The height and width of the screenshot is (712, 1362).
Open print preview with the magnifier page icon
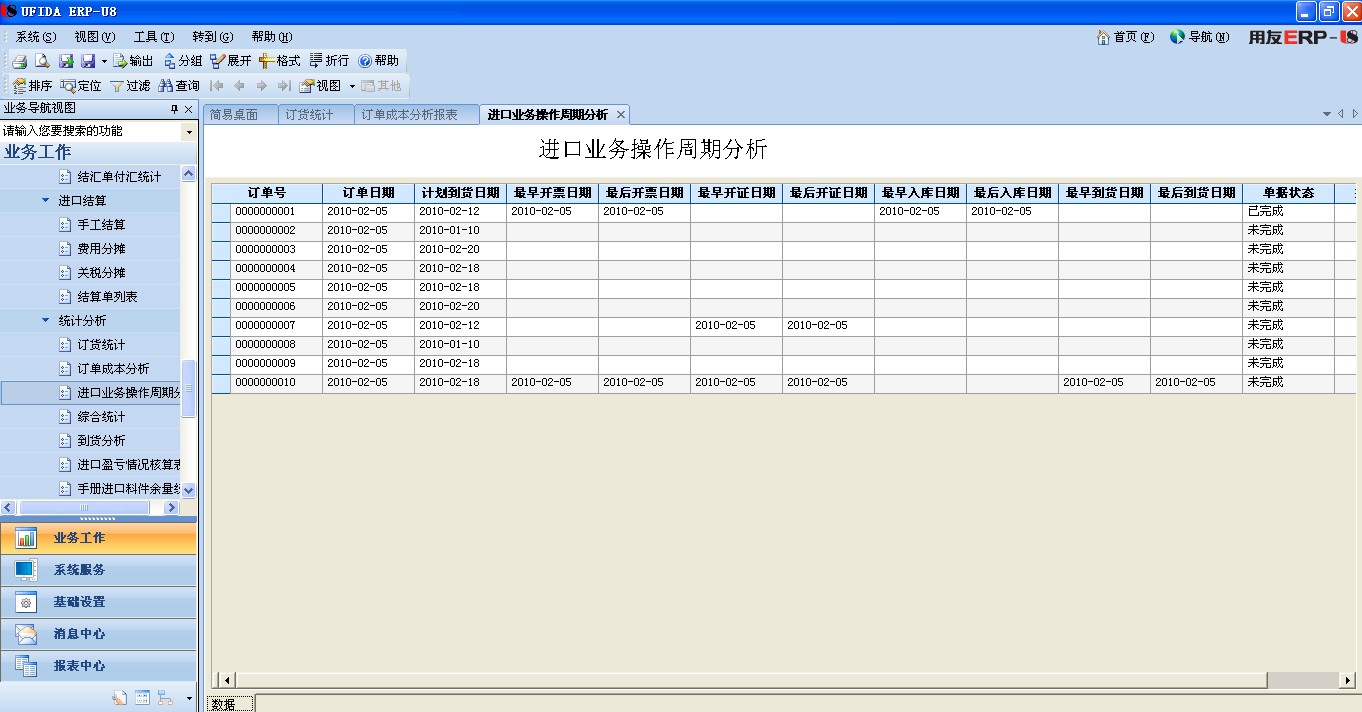point(43,61)
